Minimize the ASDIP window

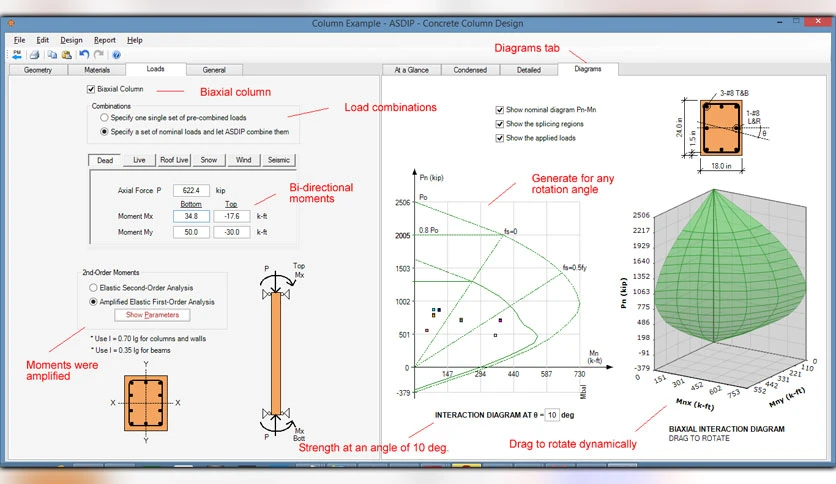780,22
